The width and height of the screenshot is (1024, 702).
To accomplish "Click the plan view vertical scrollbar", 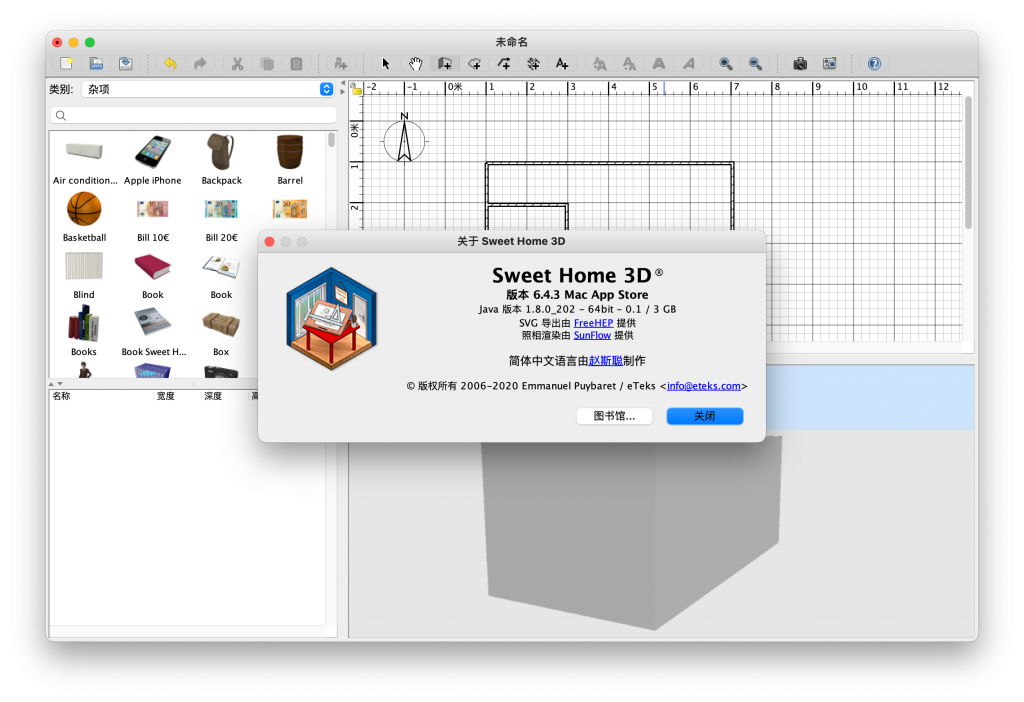I will click(x=968, y=162).
